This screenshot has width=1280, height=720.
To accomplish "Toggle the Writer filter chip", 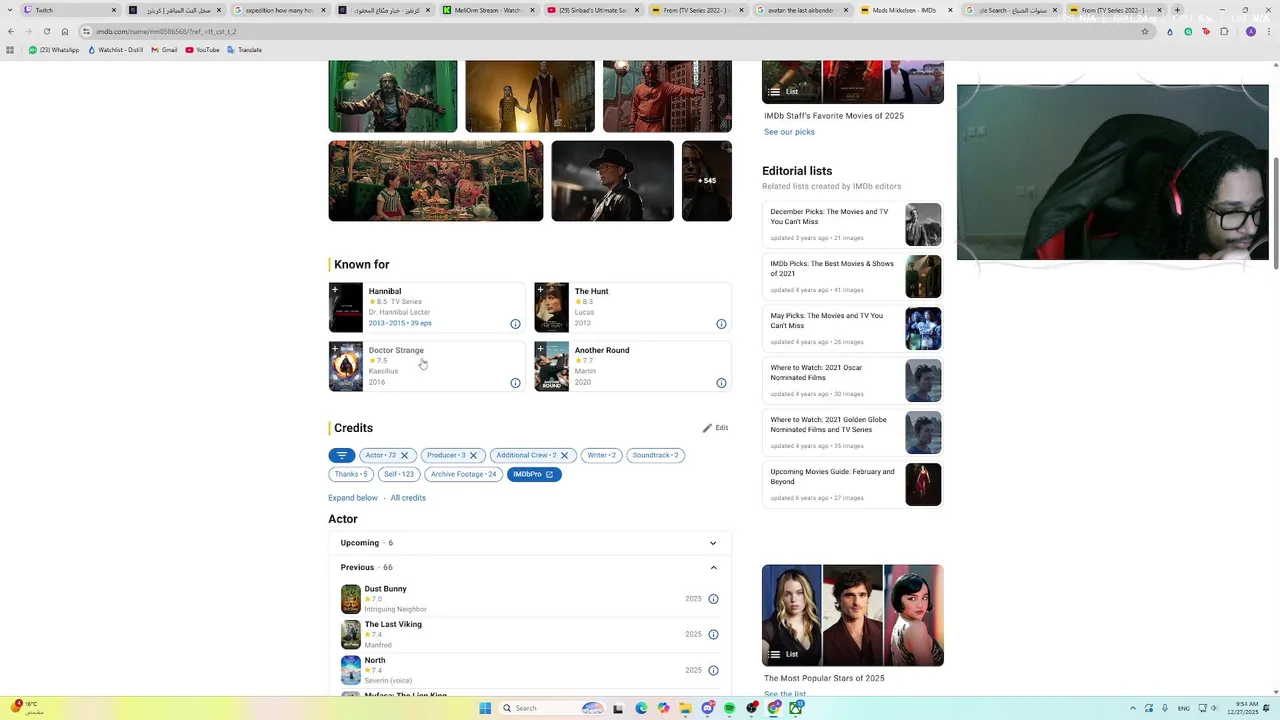I will pos(601,455).
